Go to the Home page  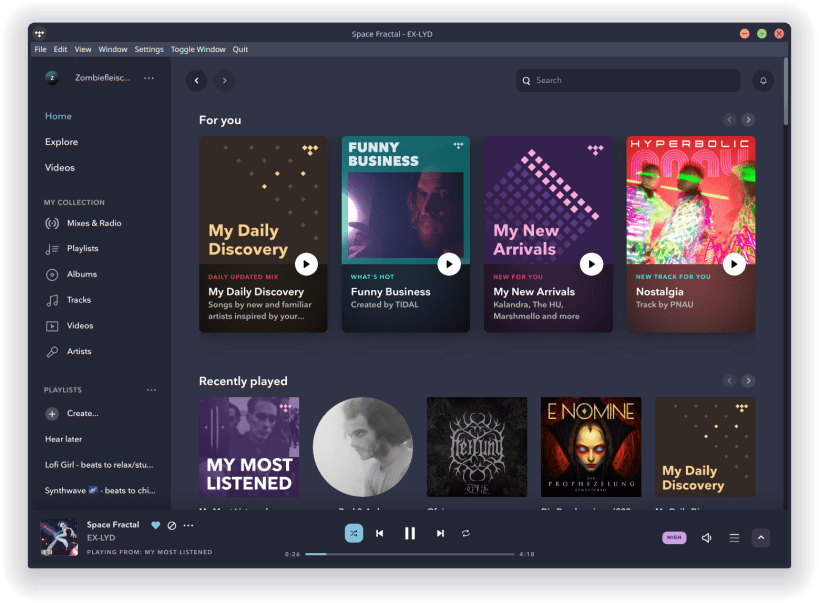58,116
